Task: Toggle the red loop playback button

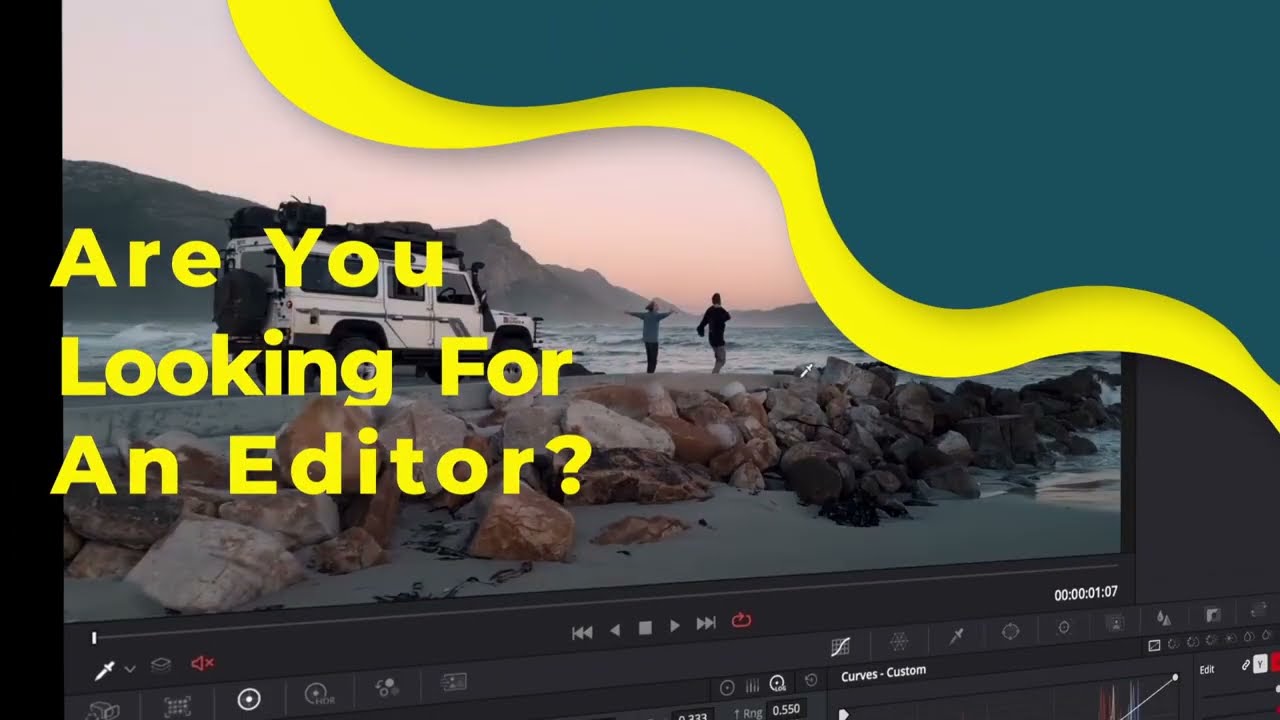Action: pyautogui.click(x=741, y=620)
